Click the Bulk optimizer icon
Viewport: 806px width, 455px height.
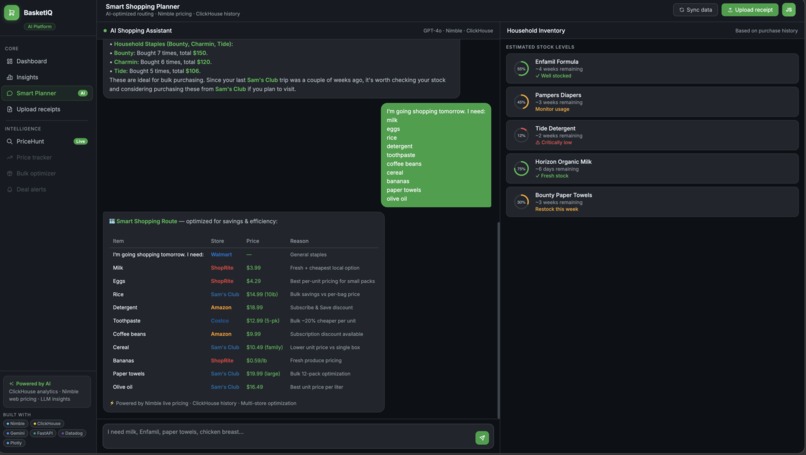coord(9,173)
